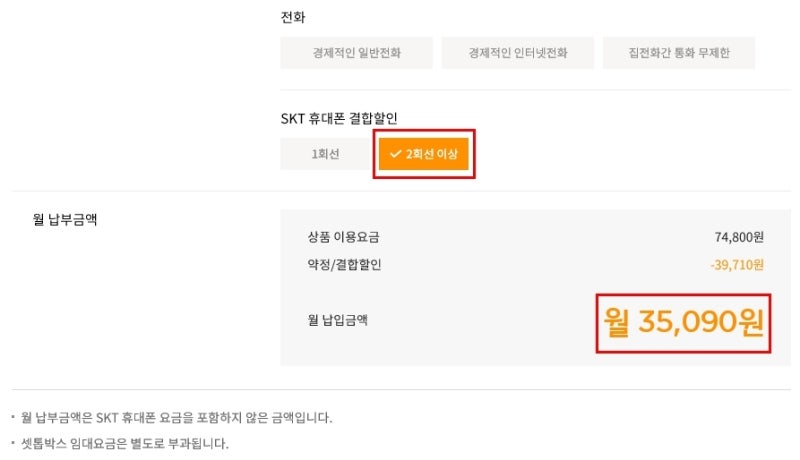
Task: Click the 전화 section heading
Action: [x=293, y=17]
